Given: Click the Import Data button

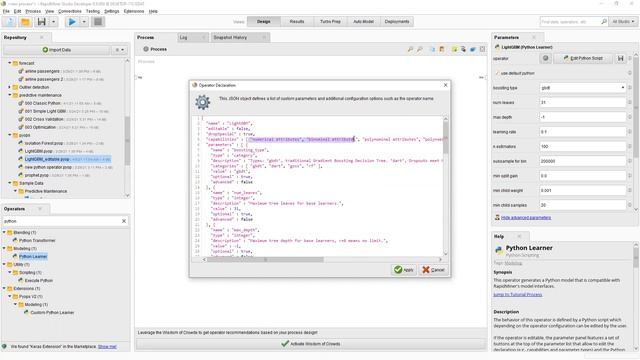Looking at the screenshot, I should 56,50.
